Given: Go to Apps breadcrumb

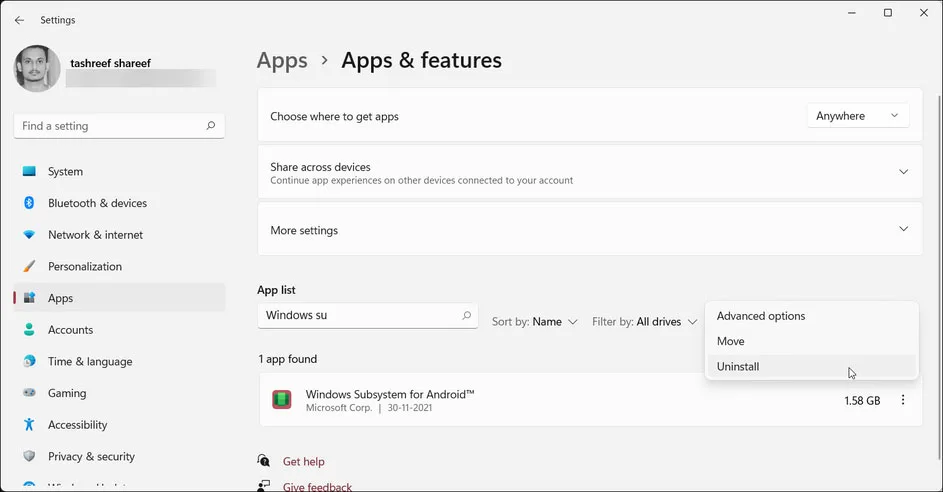Looking at the screenshot, I should [x=282, y=60].
